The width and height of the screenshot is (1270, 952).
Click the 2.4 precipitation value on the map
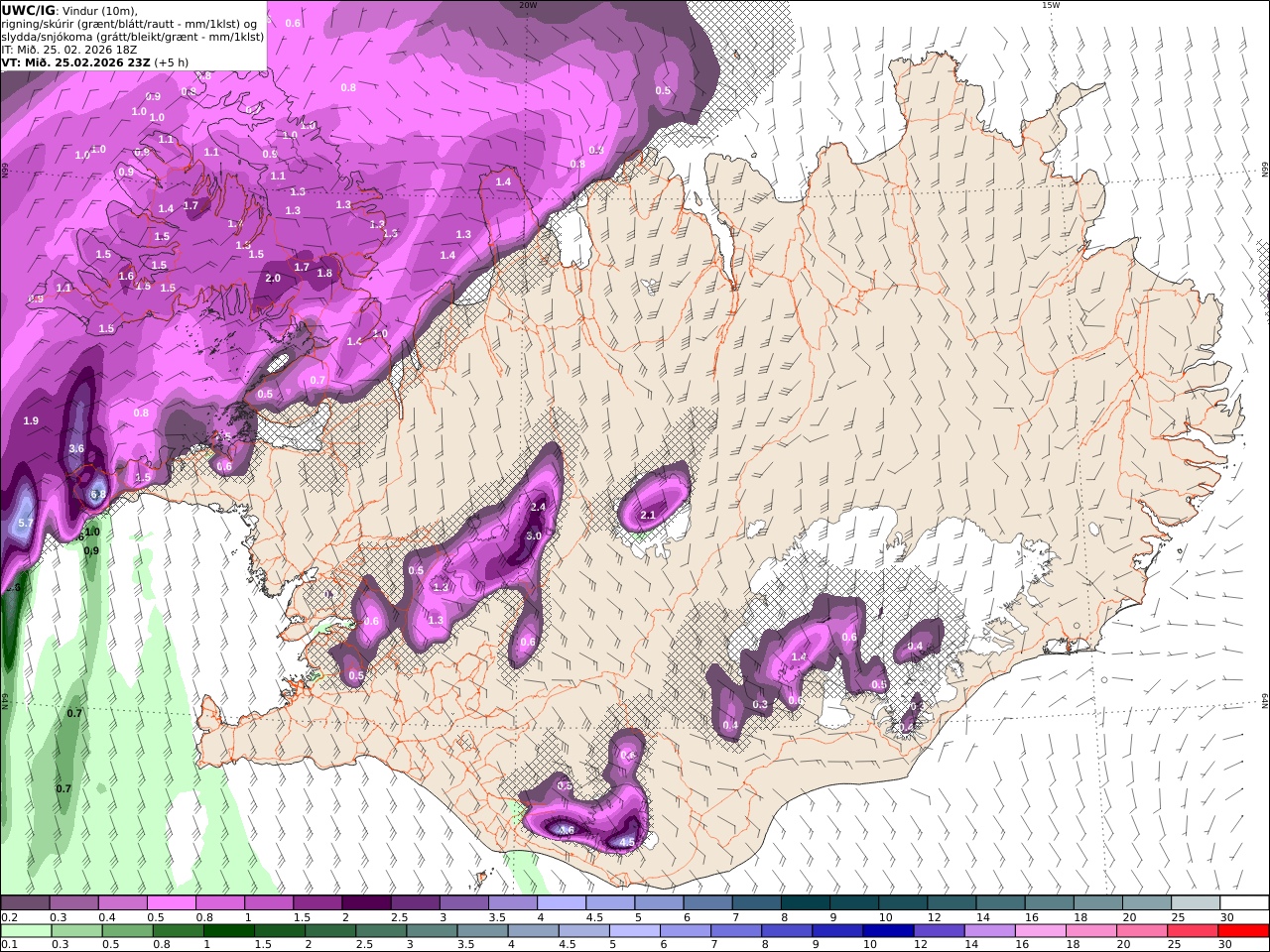click(x=539, y=507)
